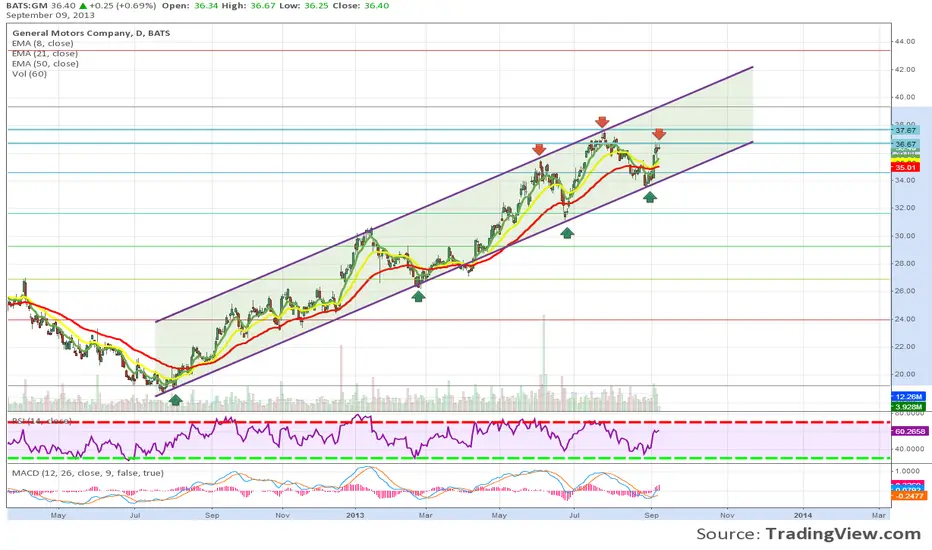Click the 44.00 price axis label
Image resolution: width=932 pixels, height=550 pixels.
(905, 42)
